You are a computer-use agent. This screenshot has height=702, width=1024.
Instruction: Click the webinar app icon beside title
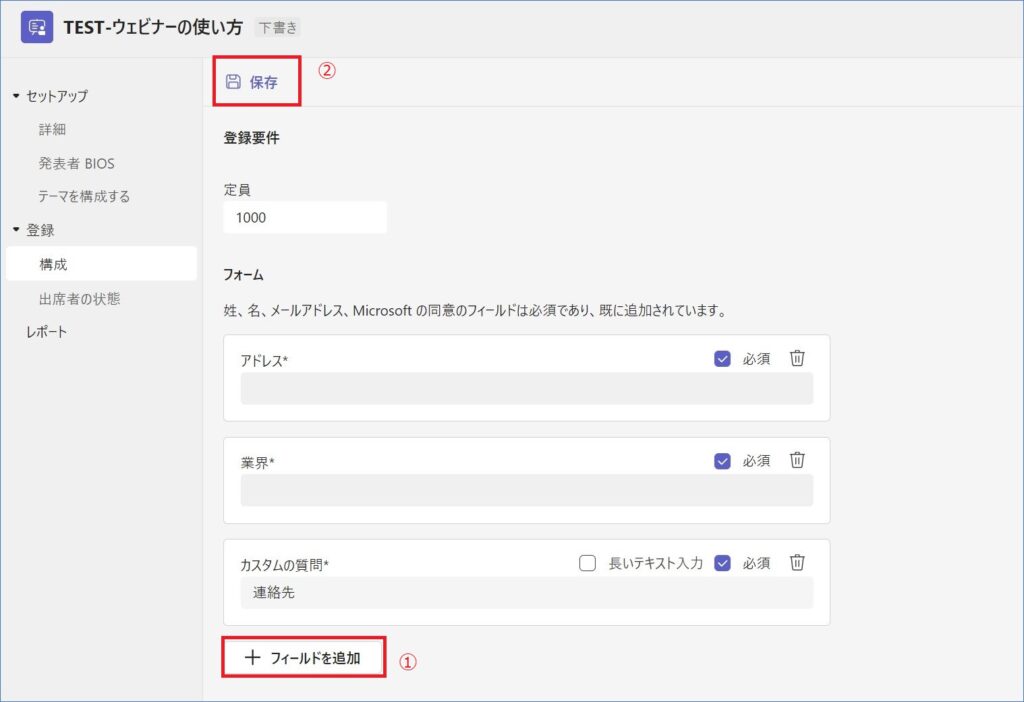coord(37,28)
